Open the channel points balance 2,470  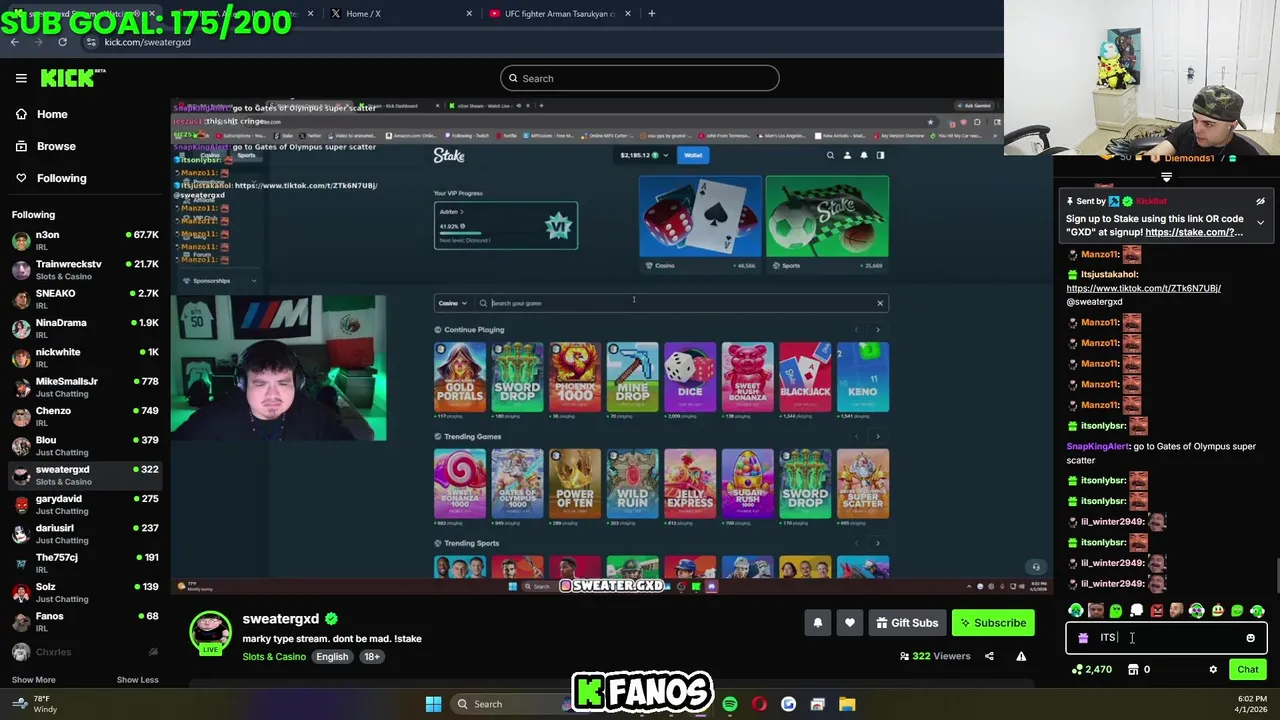tap(1091, 670)
